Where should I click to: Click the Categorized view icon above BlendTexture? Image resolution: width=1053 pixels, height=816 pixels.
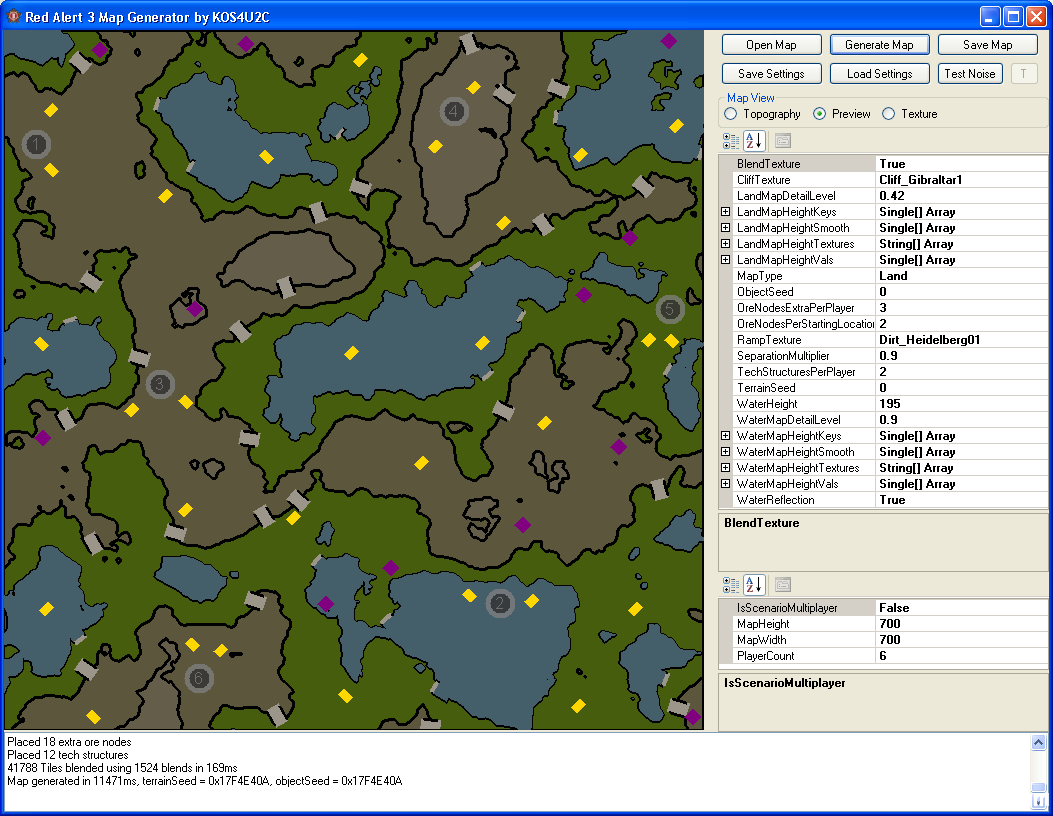point(731,141)
